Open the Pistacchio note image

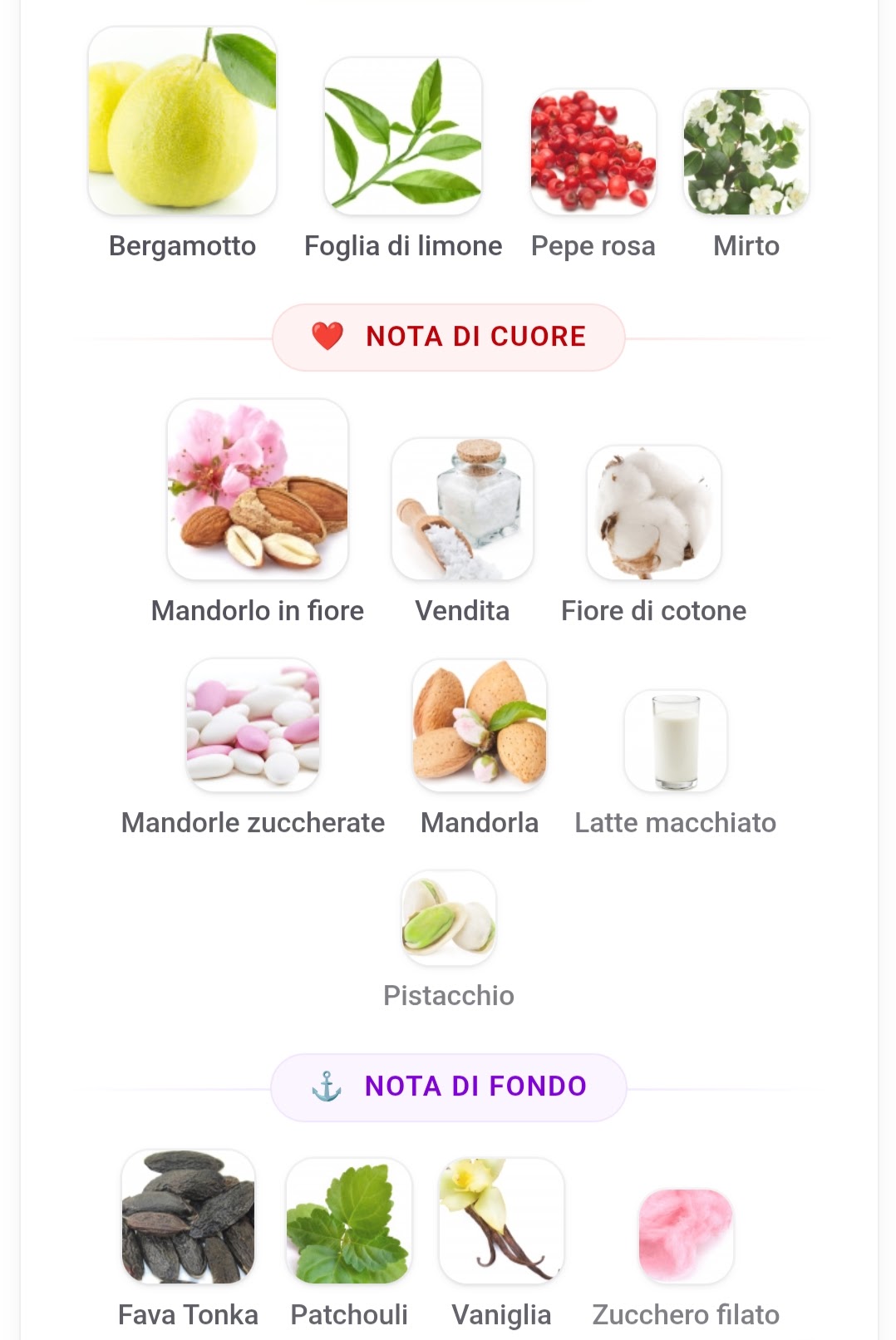coord(449,918)
